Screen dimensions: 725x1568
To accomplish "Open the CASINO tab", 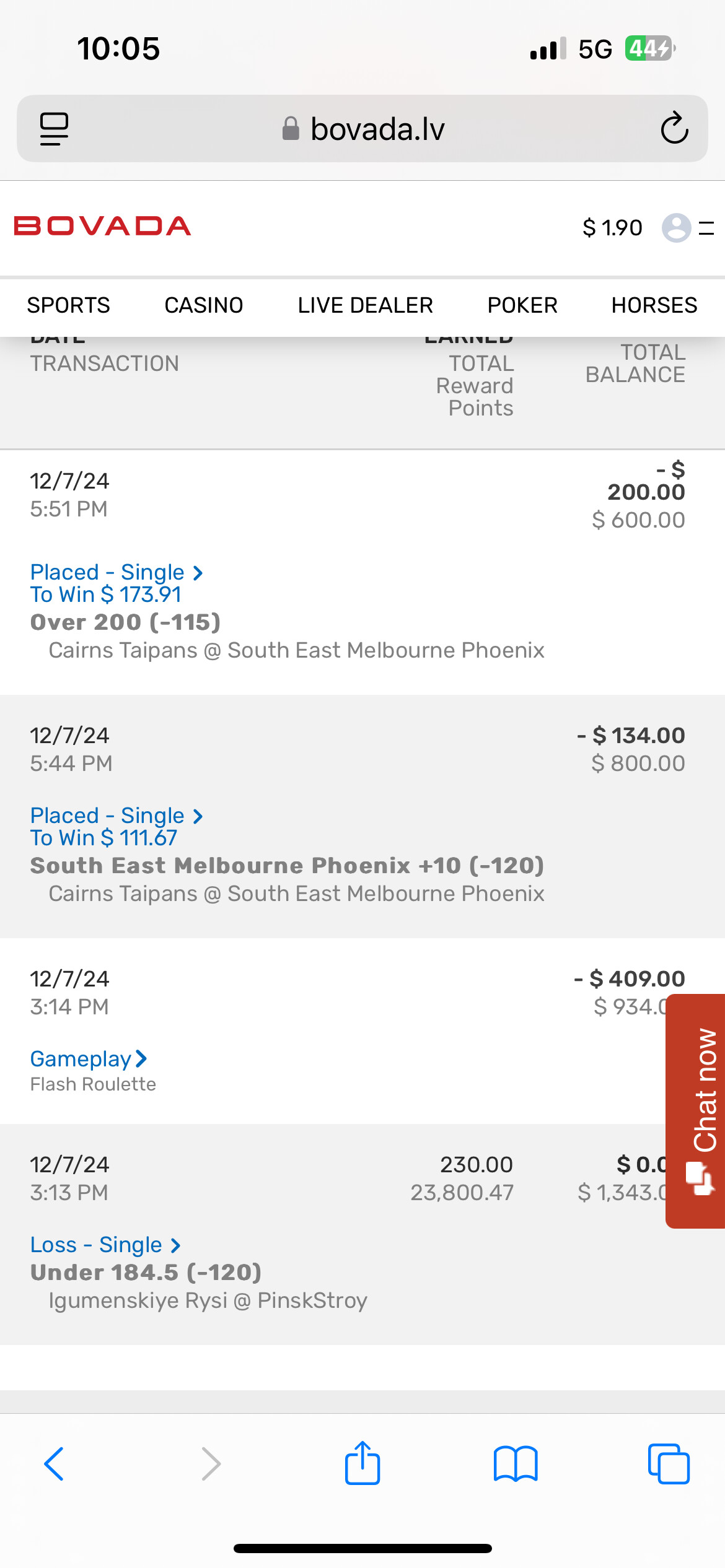I will 203,305.
